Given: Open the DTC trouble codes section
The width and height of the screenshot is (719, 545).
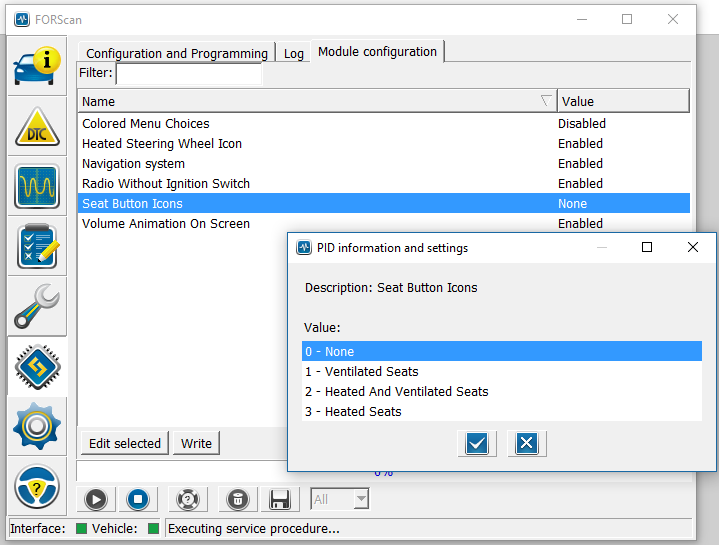Looking at the screenshot, I should [x=37, y=126].
